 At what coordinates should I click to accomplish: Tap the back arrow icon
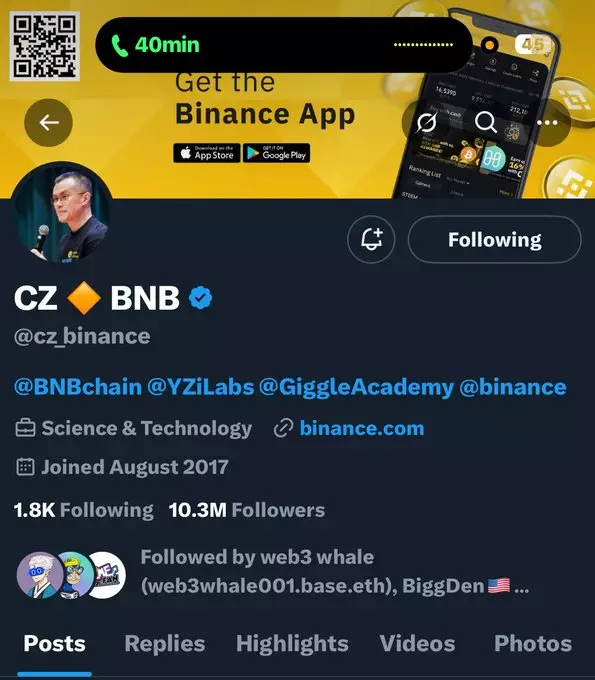coord(49,123)
